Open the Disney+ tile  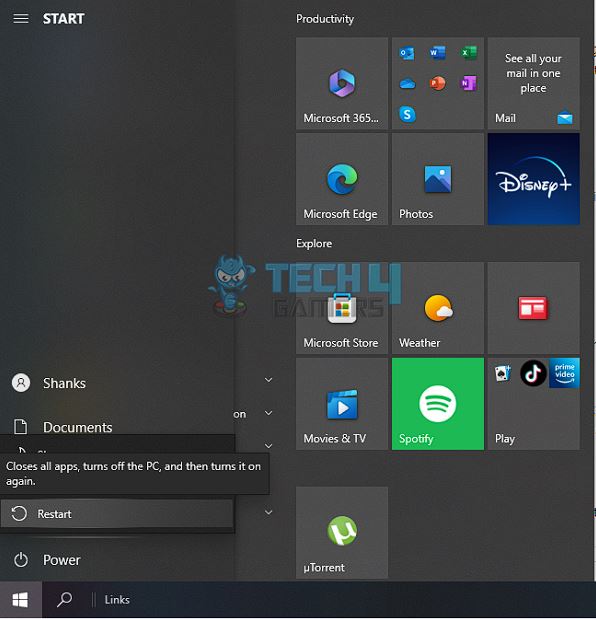[534, 179]
